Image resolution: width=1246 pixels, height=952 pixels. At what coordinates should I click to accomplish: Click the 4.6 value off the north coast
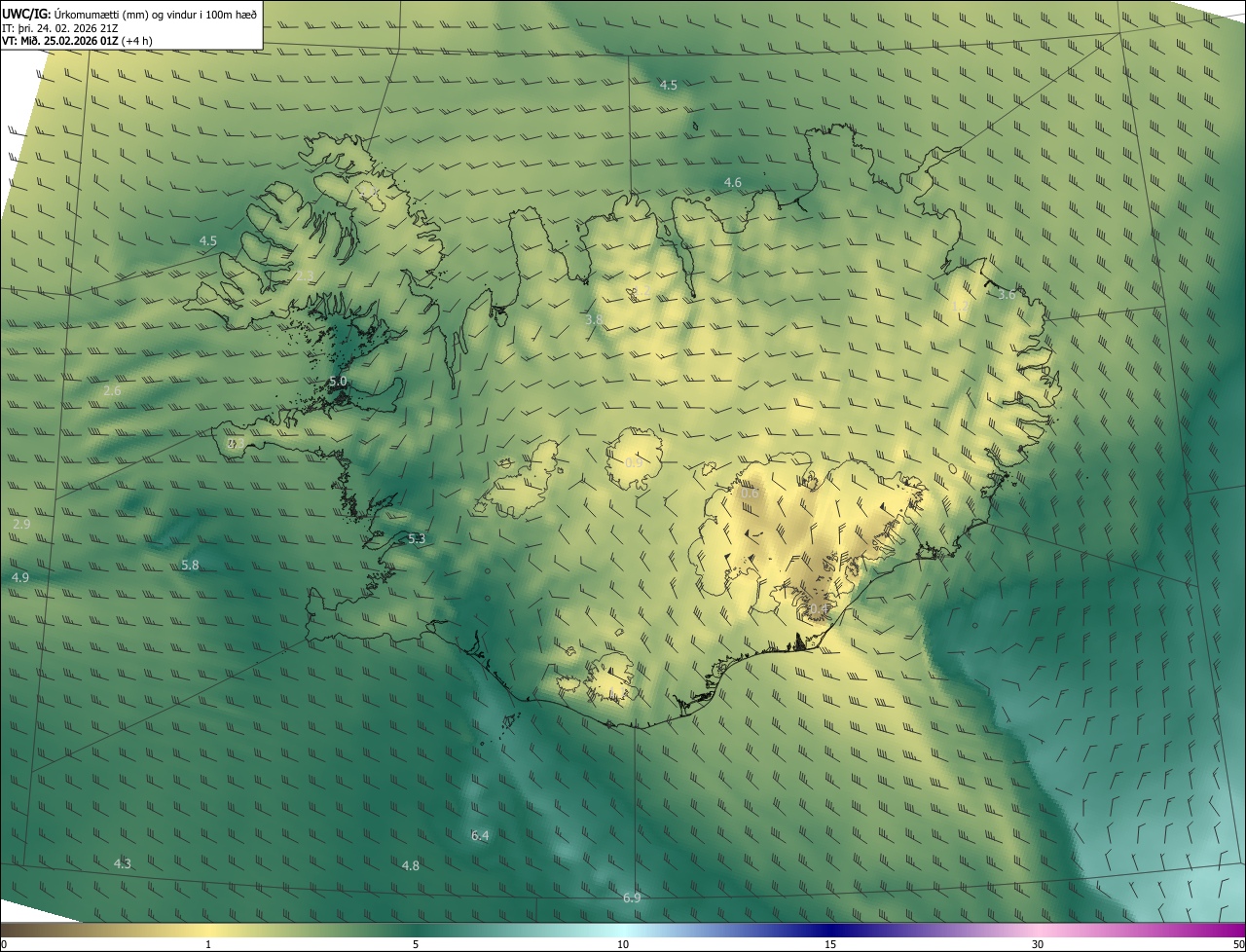tap(733, 182)
